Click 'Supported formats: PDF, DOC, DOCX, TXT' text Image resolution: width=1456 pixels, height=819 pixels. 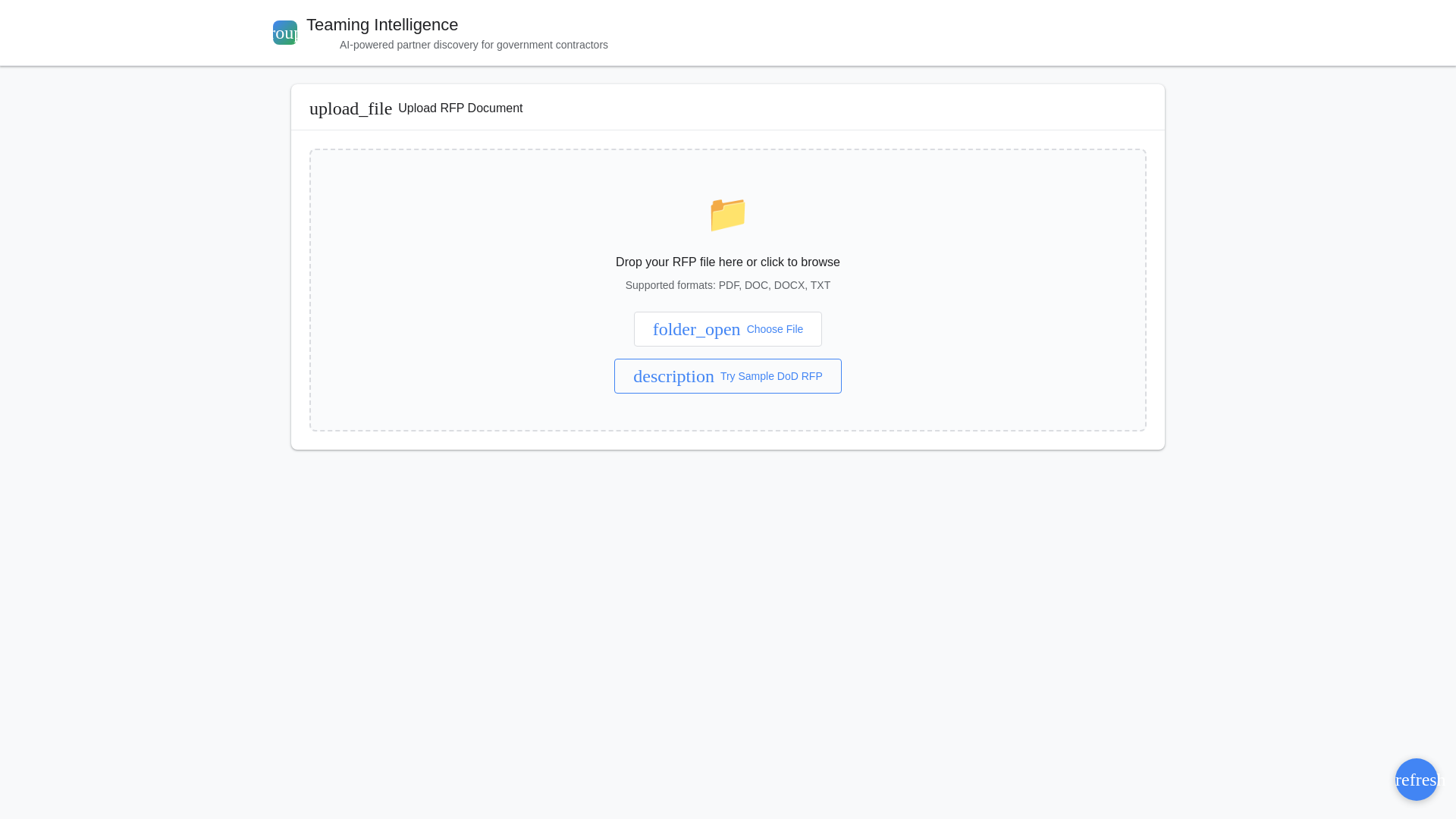coord(728,285)
